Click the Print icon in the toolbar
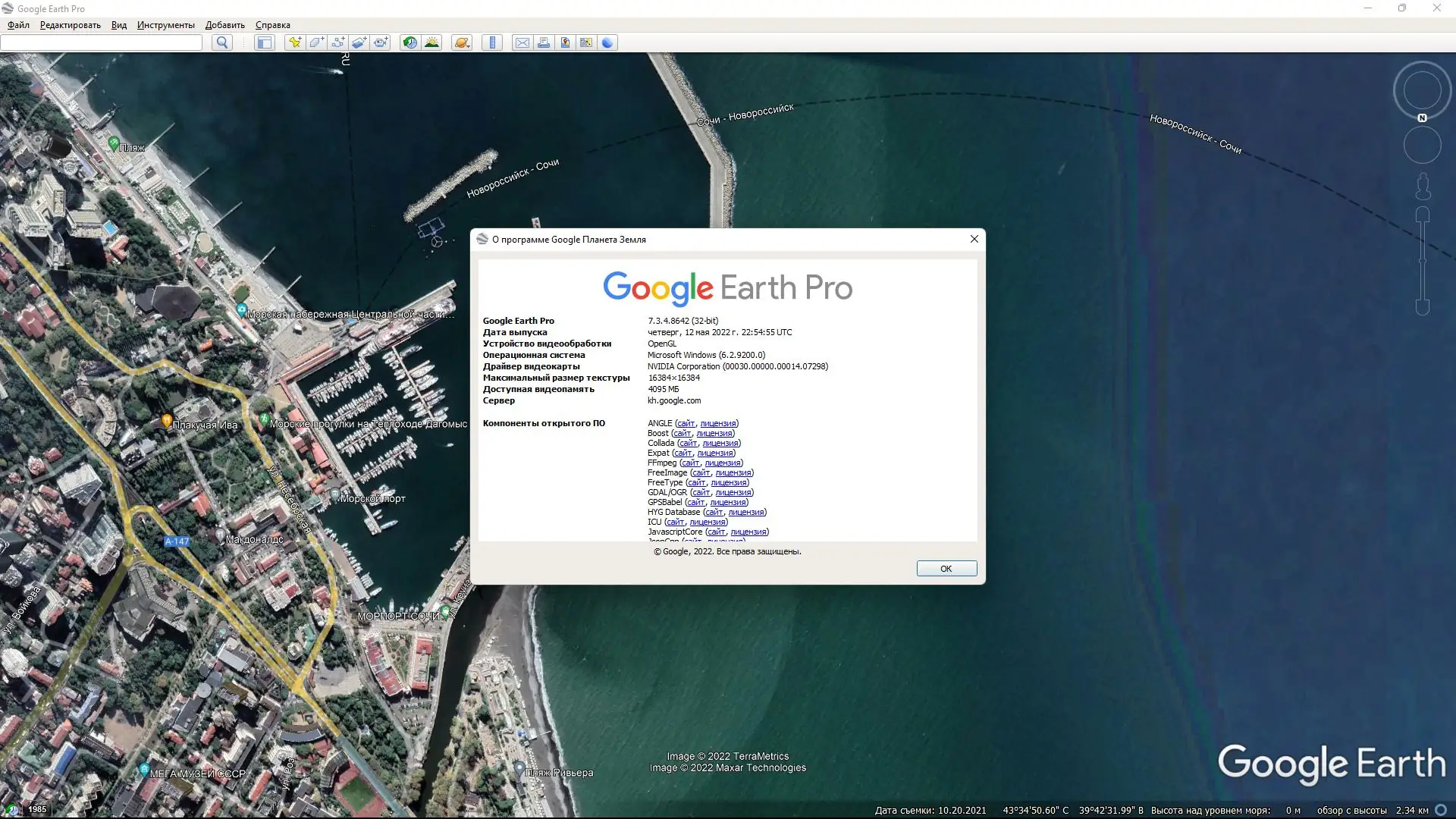The image size is (1456, 819). (x=544, y=42)
